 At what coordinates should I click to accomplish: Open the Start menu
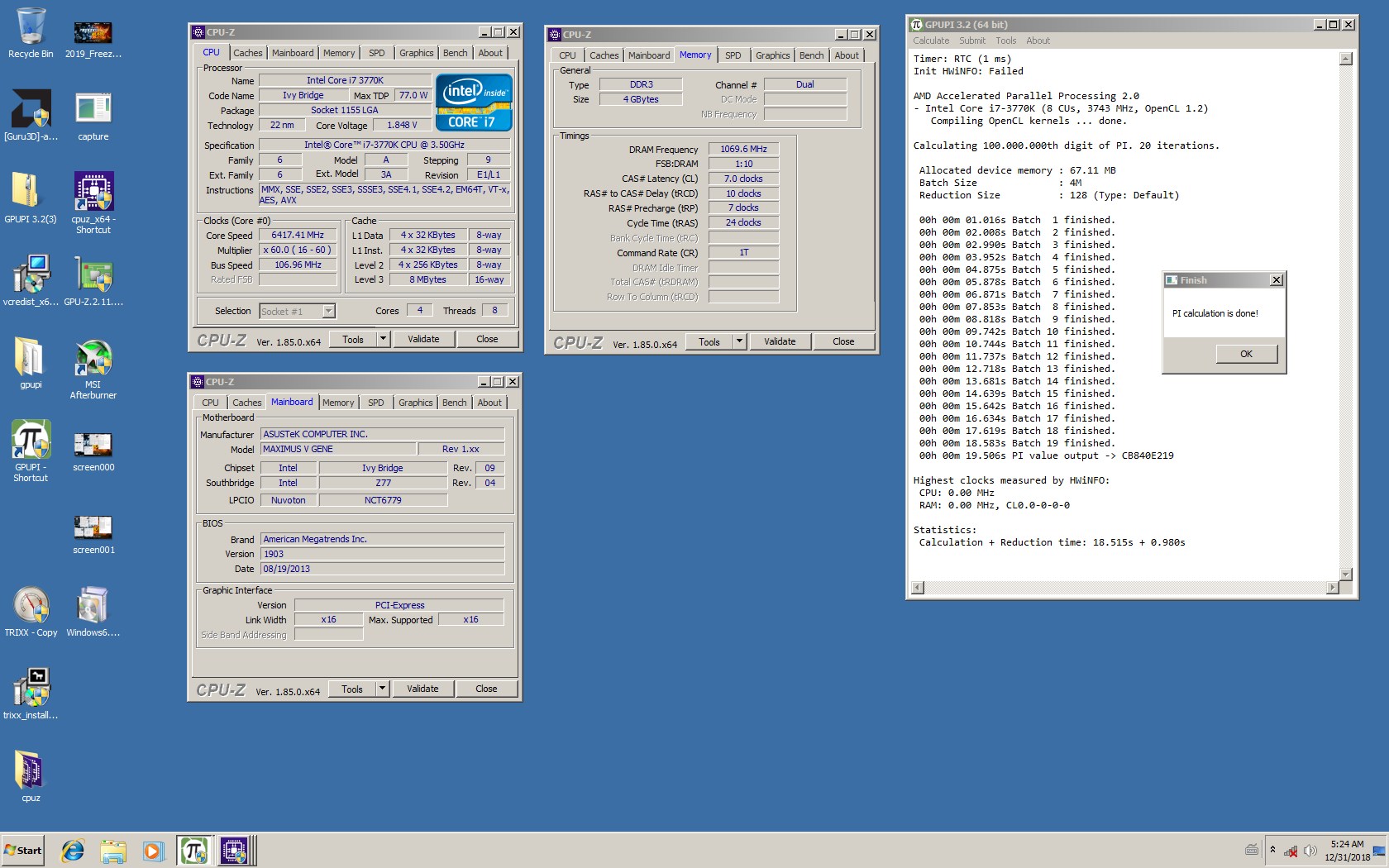point(22,851)
